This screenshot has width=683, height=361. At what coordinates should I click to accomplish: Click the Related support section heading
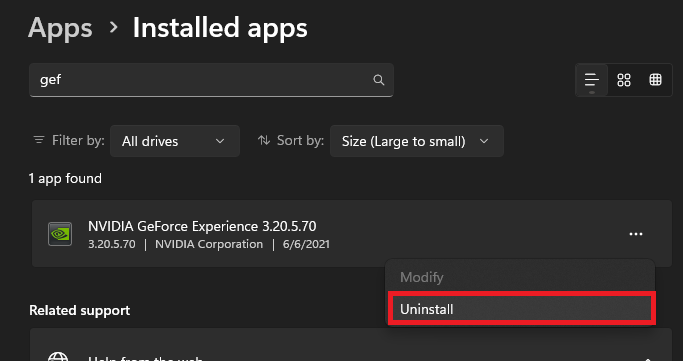click(x=80, y=310)
